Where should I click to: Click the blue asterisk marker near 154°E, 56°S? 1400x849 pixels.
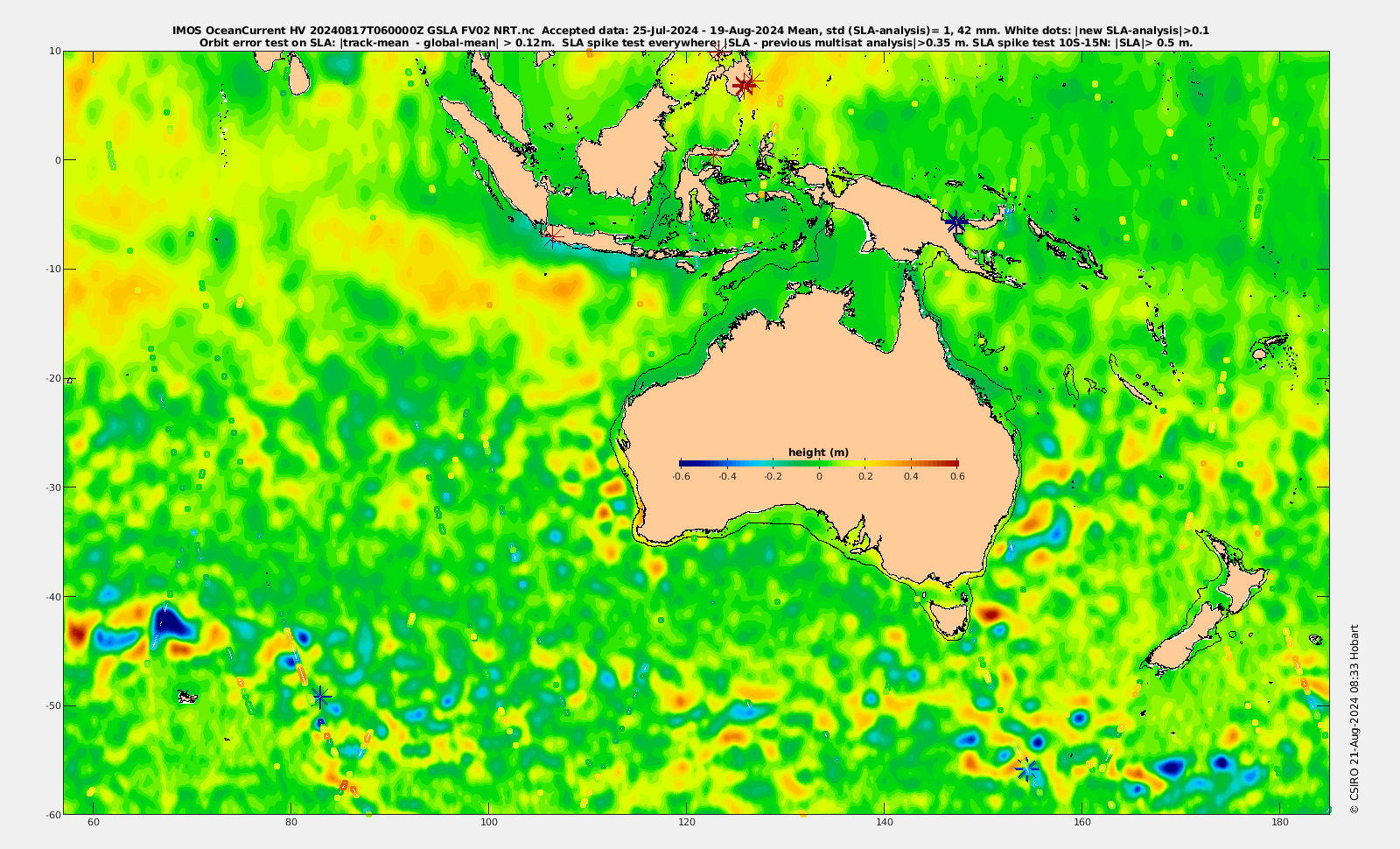pos(1026,769)
